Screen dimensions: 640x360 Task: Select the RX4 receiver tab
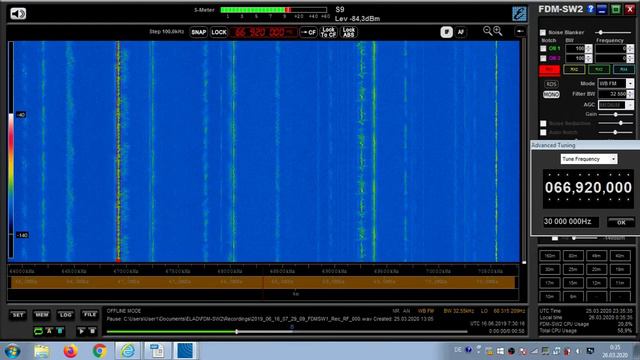pos(624,69)
